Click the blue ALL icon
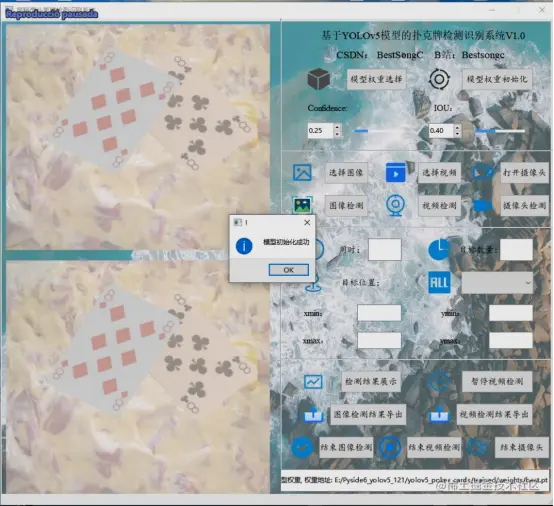 pos(439,282)
